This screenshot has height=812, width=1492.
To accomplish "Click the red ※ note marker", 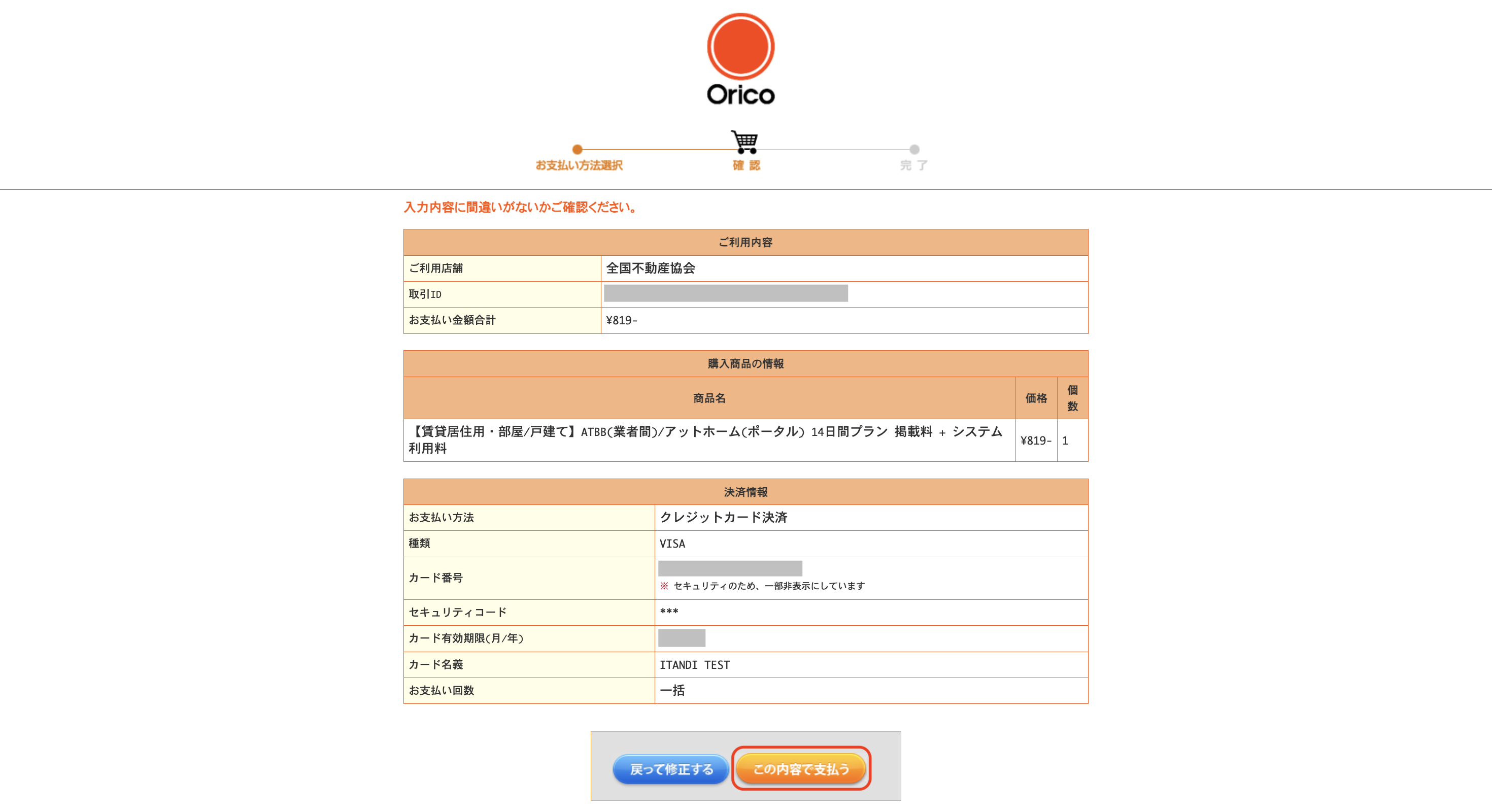I will coord(664,586).
